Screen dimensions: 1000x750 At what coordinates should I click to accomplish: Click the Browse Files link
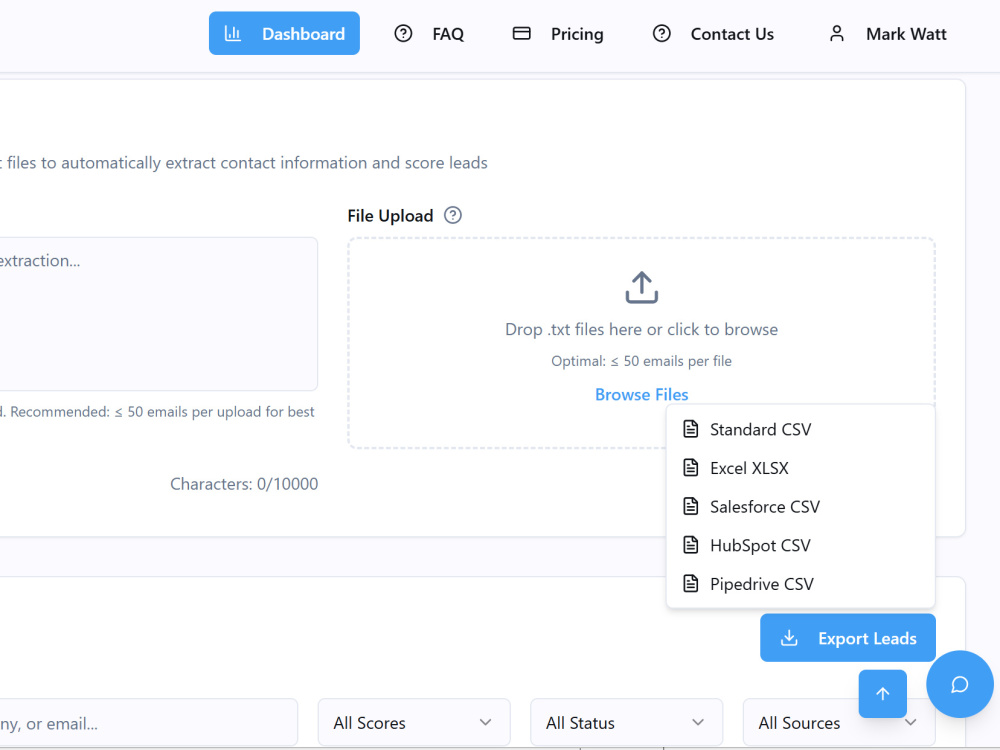point(642,395)
